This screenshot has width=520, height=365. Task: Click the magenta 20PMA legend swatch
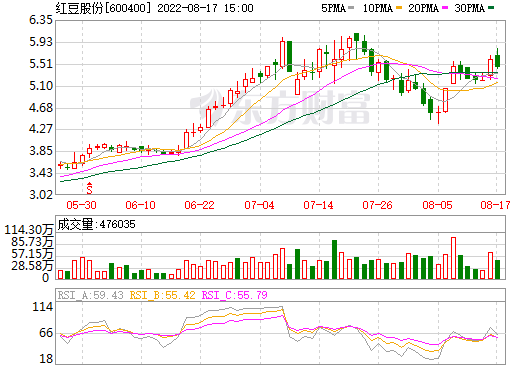[x=445, y=7]
